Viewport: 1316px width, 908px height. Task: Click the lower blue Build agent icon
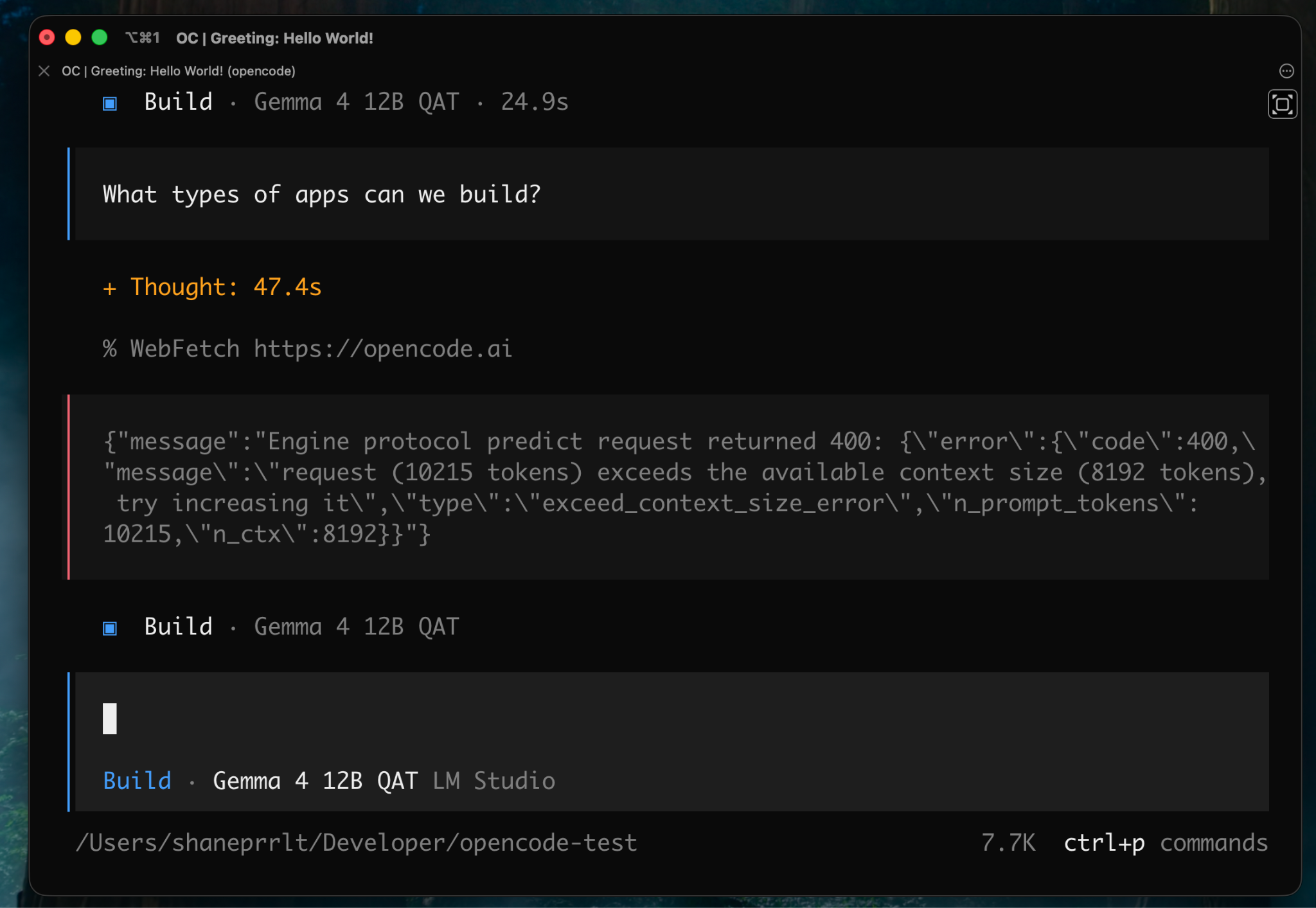[x=110, y=628]
